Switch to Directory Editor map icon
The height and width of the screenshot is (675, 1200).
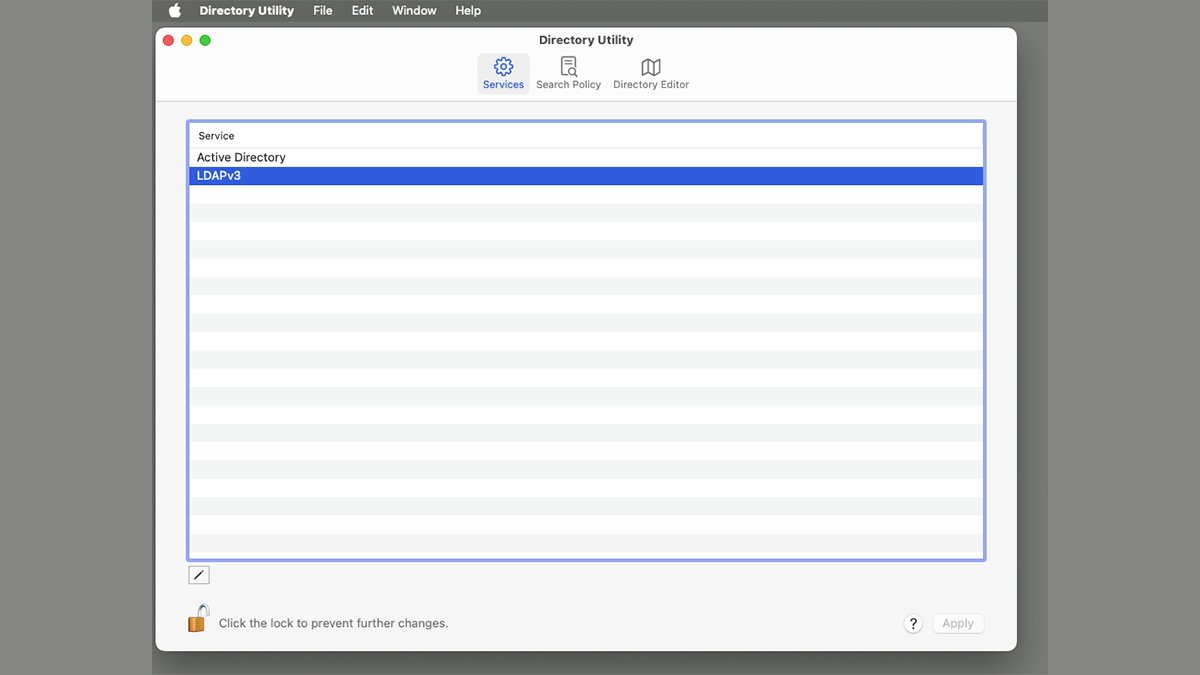point(651,67)
